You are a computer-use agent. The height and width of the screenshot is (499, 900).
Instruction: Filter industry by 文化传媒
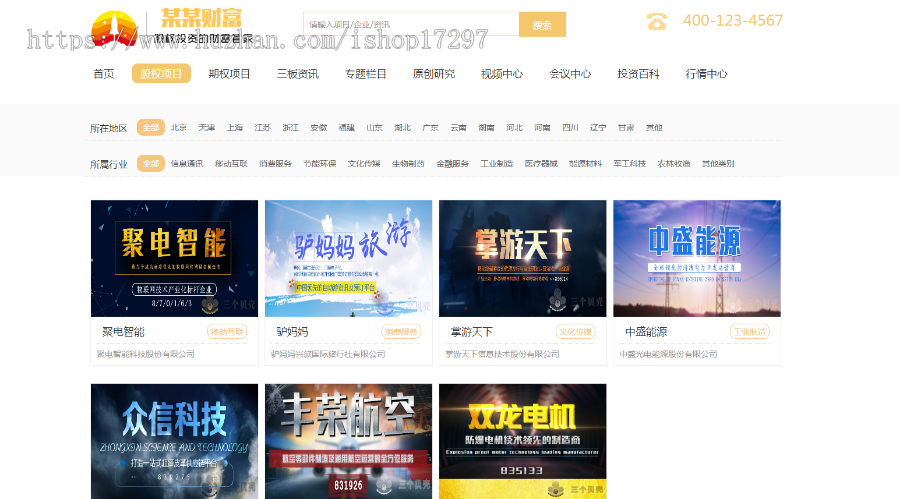click(x=364, y=164)
